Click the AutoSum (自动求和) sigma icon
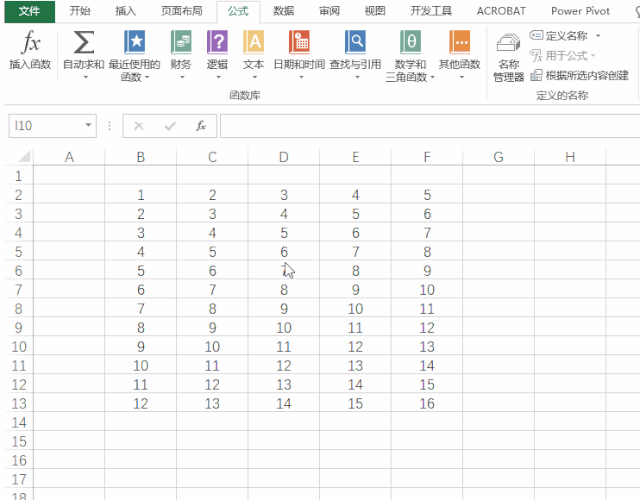 click(84, 42)
